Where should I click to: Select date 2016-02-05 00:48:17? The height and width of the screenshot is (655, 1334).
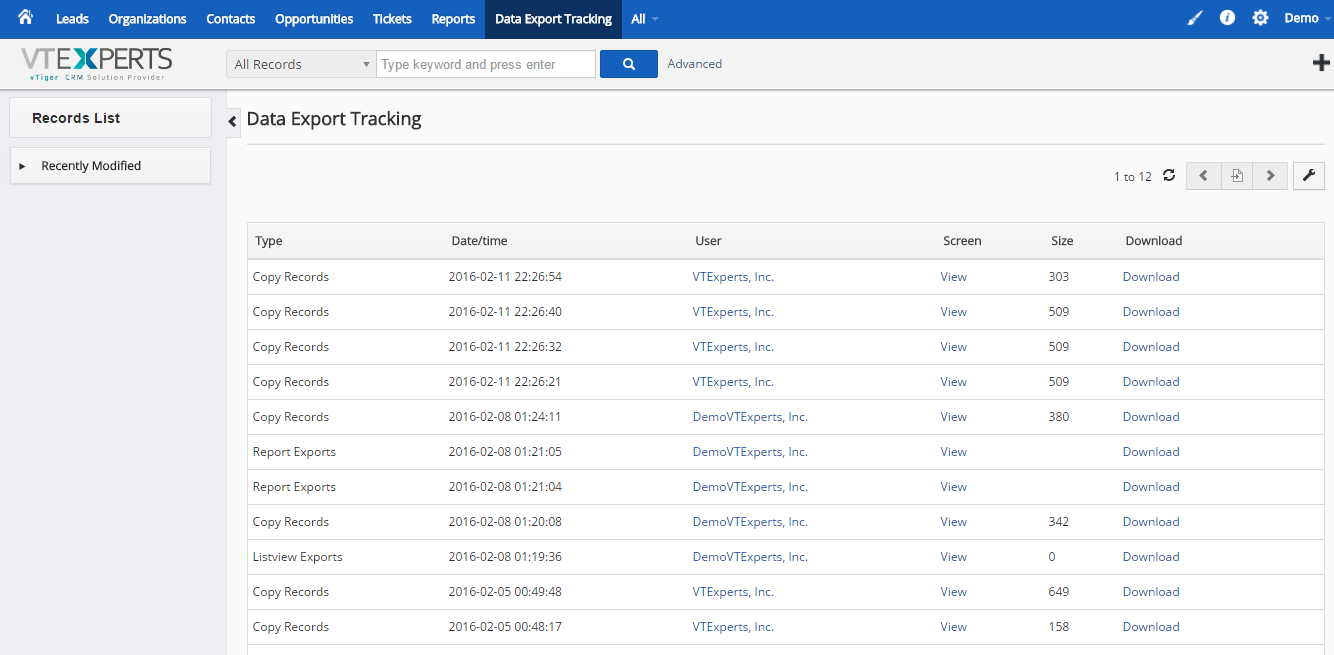click(505, 627)
